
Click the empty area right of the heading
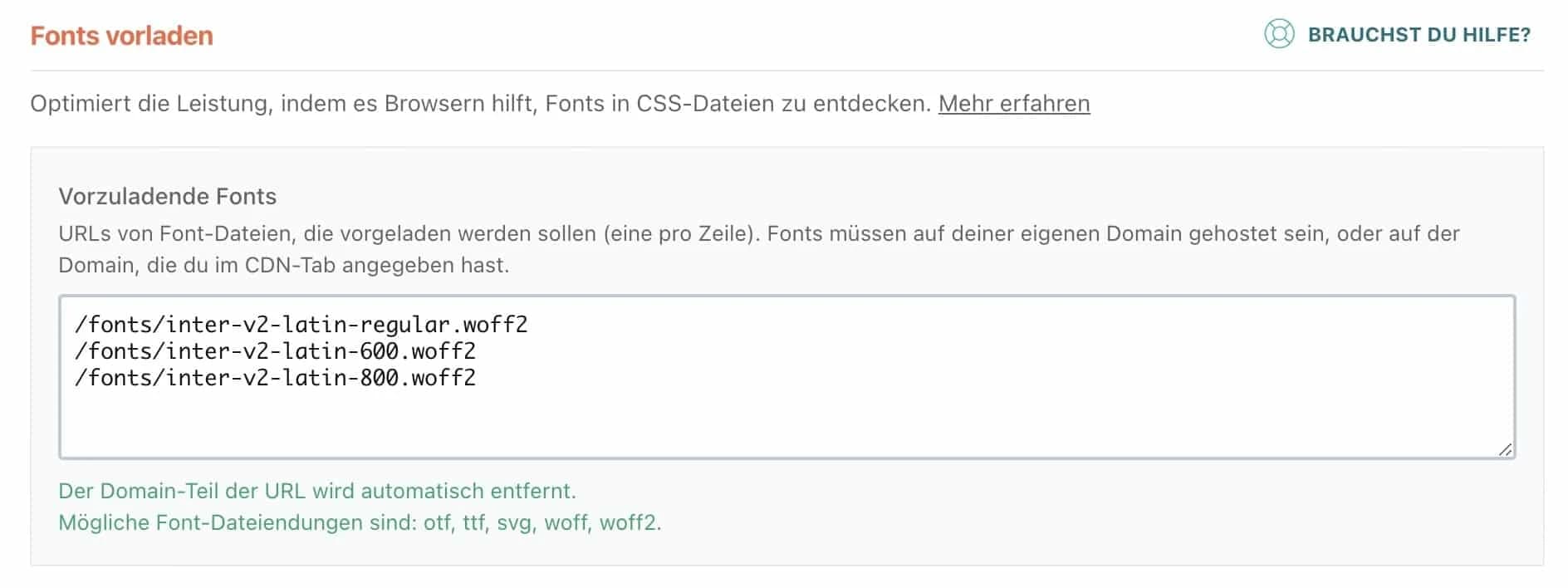664,37
